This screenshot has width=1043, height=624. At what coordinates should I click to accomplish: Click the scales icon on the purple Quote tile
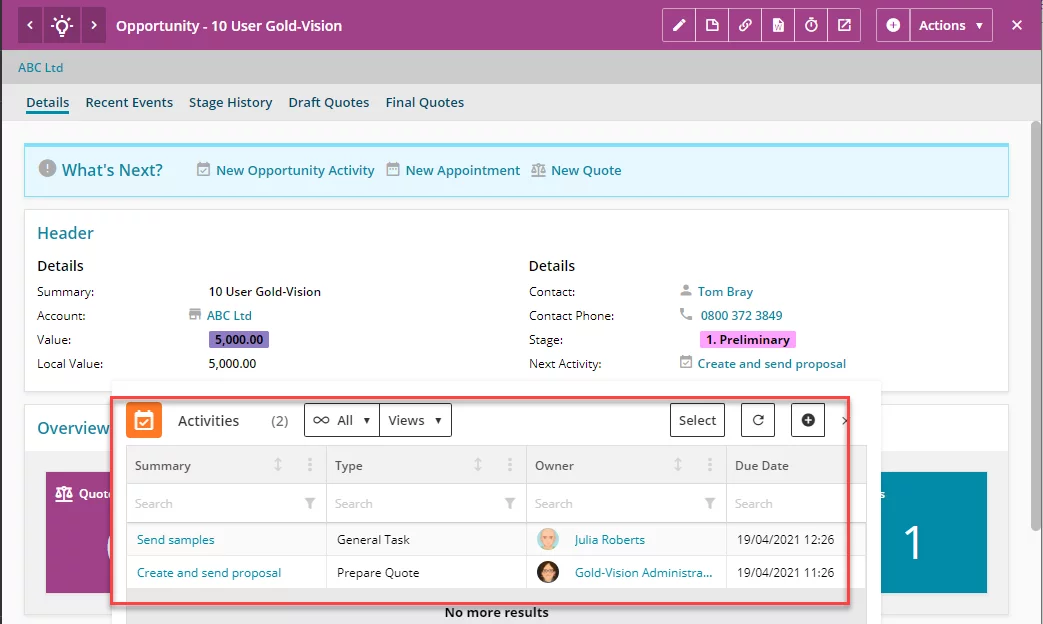click(x=64, y=494)
